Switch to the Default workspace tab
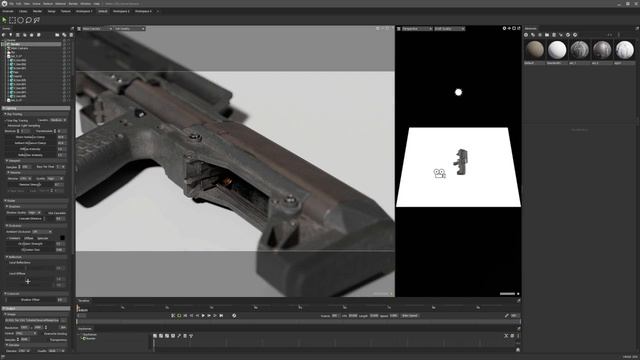The width and height of the screenshot is (640, 360). [102, 11]
